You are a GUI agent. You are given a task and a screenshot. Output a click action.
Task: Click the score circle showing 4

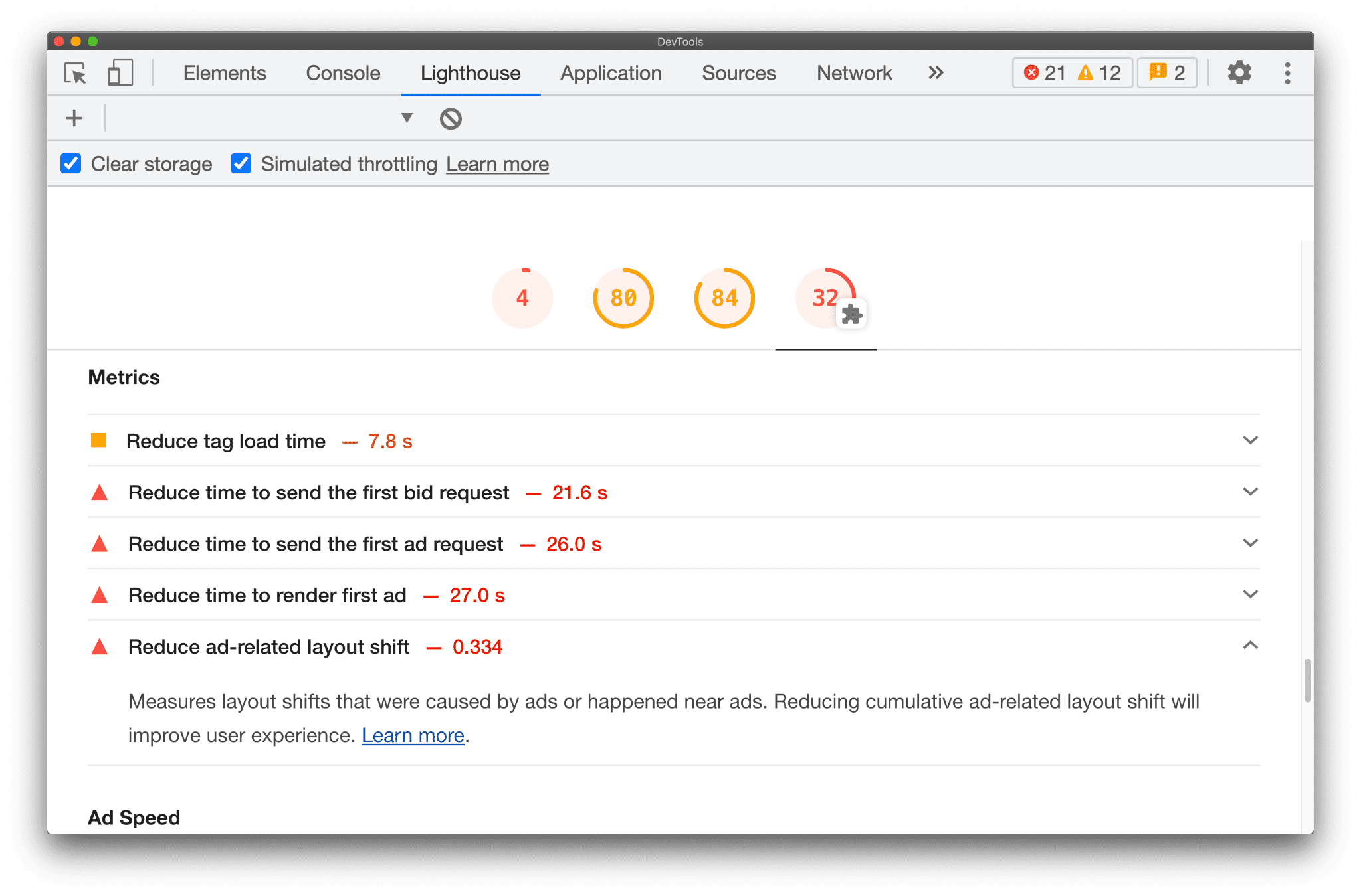(522, 297)
